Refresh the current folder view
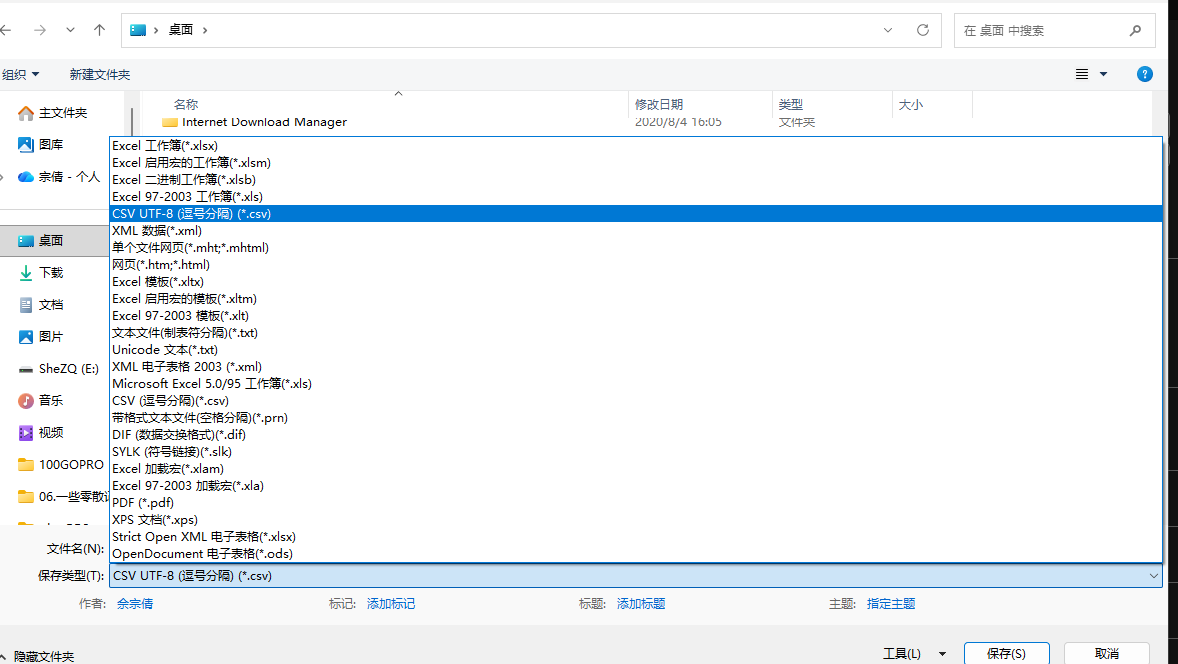The height and width of the screenshot is (664, 1178). click(923, 30)
